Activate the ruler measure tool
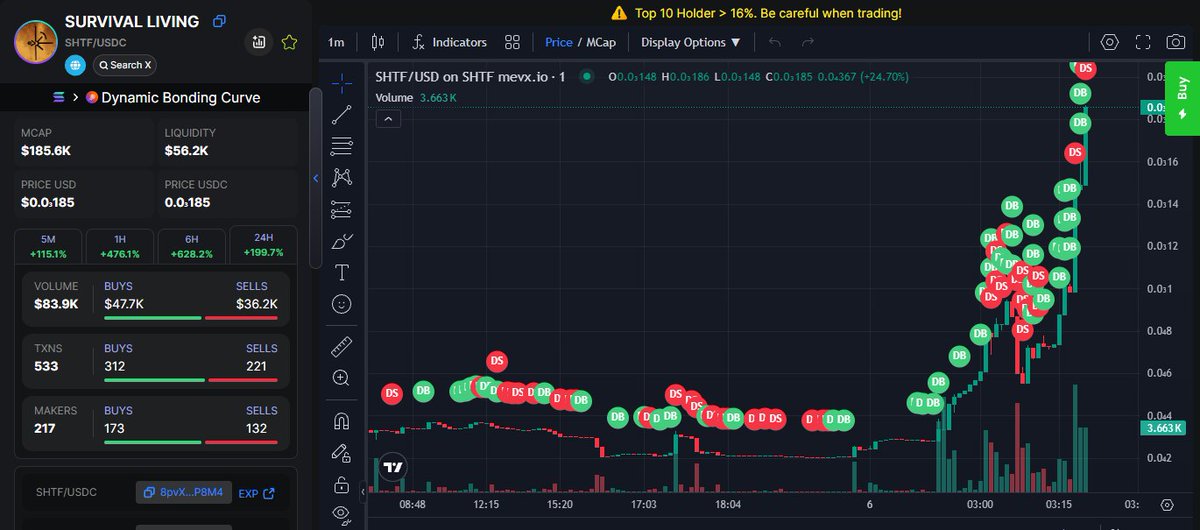The height and width of the screenshot is (530, 1200). pyautogui.click(x=342, y=346)
